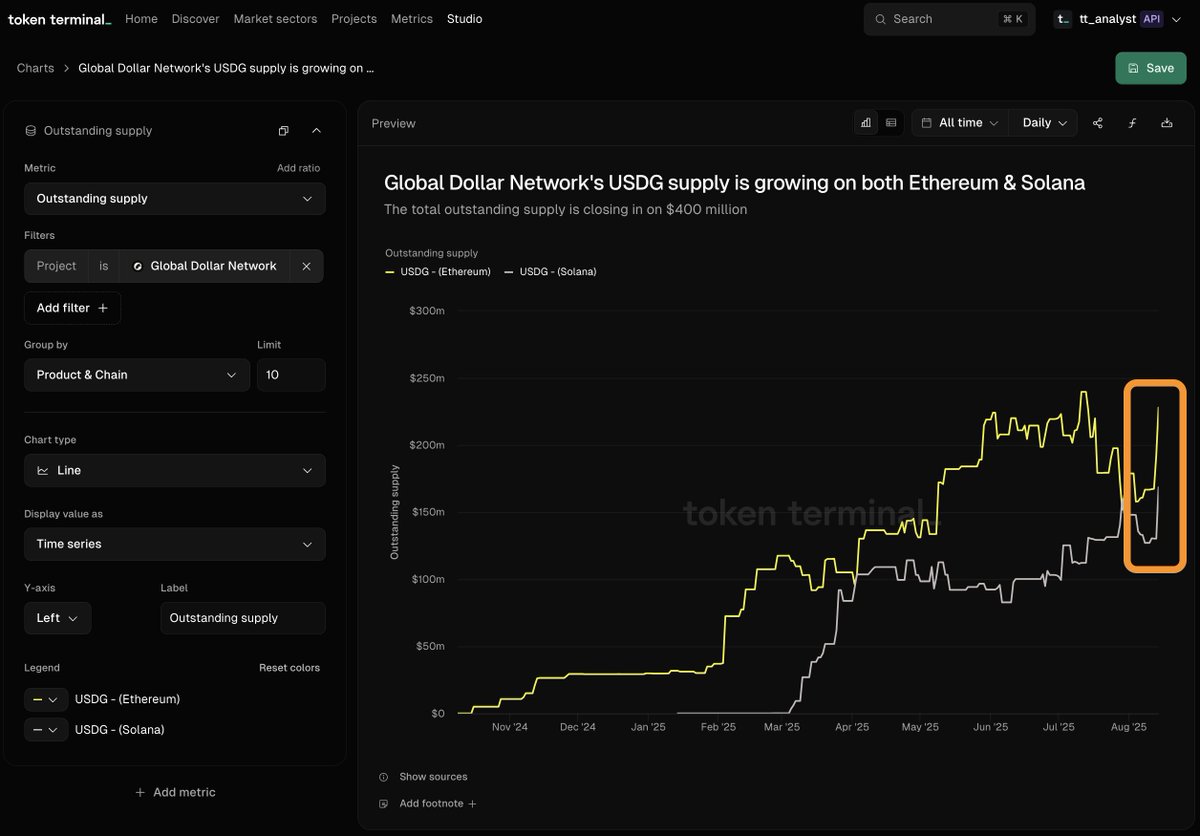Switch to chart view
1200x836 pixels.
(x=866, y=123)
